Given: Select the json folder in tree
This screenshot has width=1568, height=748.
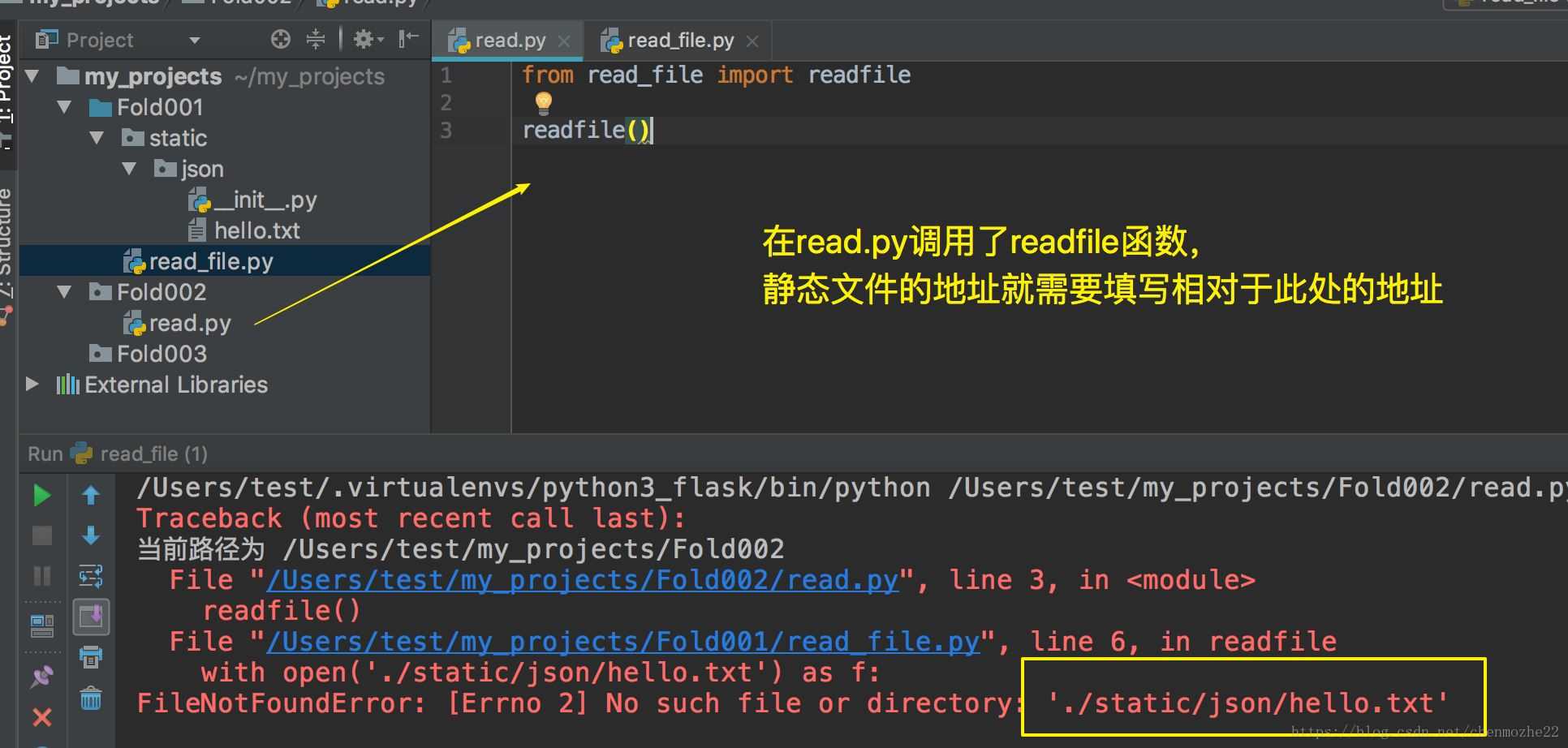Looking at the screenshot, I should tap(189, 169).
